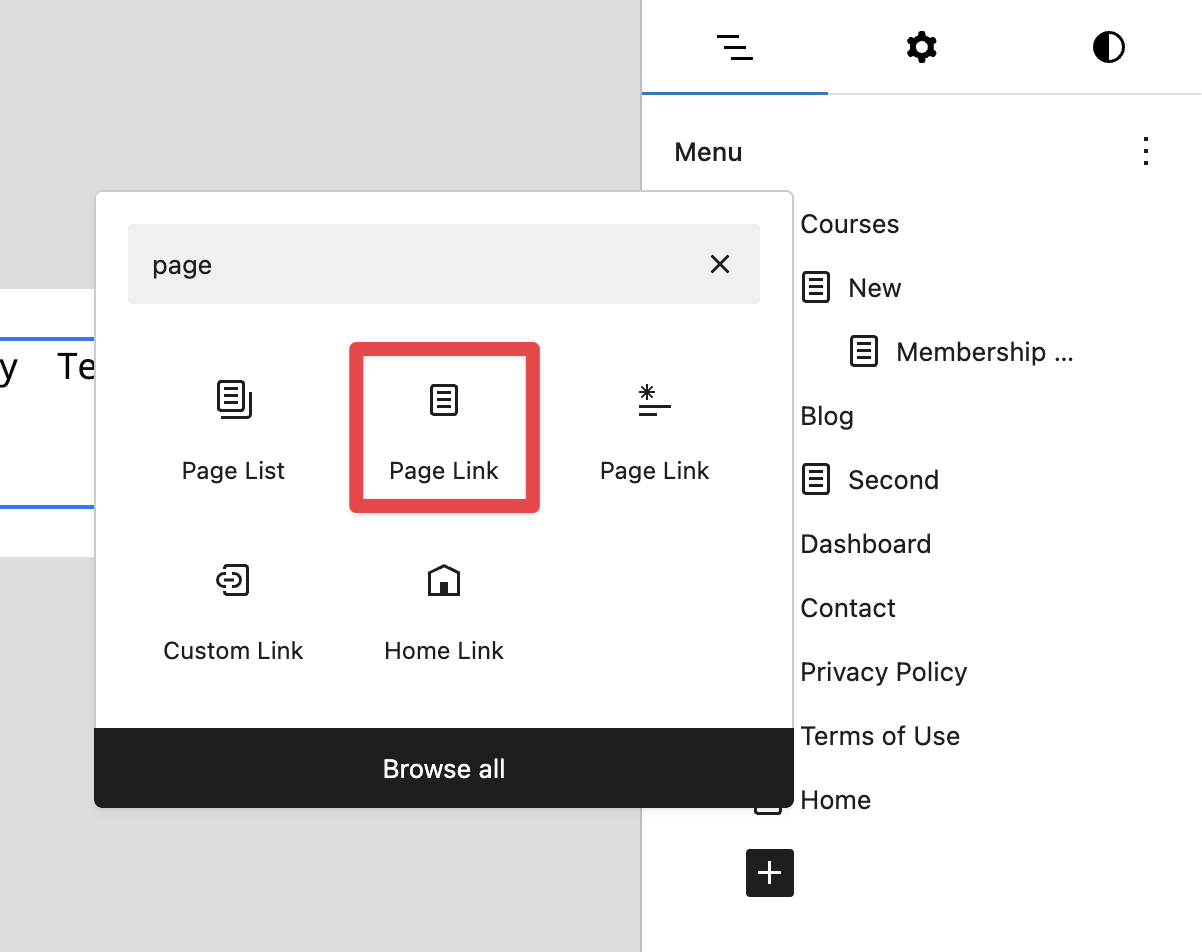
Task: Open the Menu three-dot options
Action: pos(1146,152)
